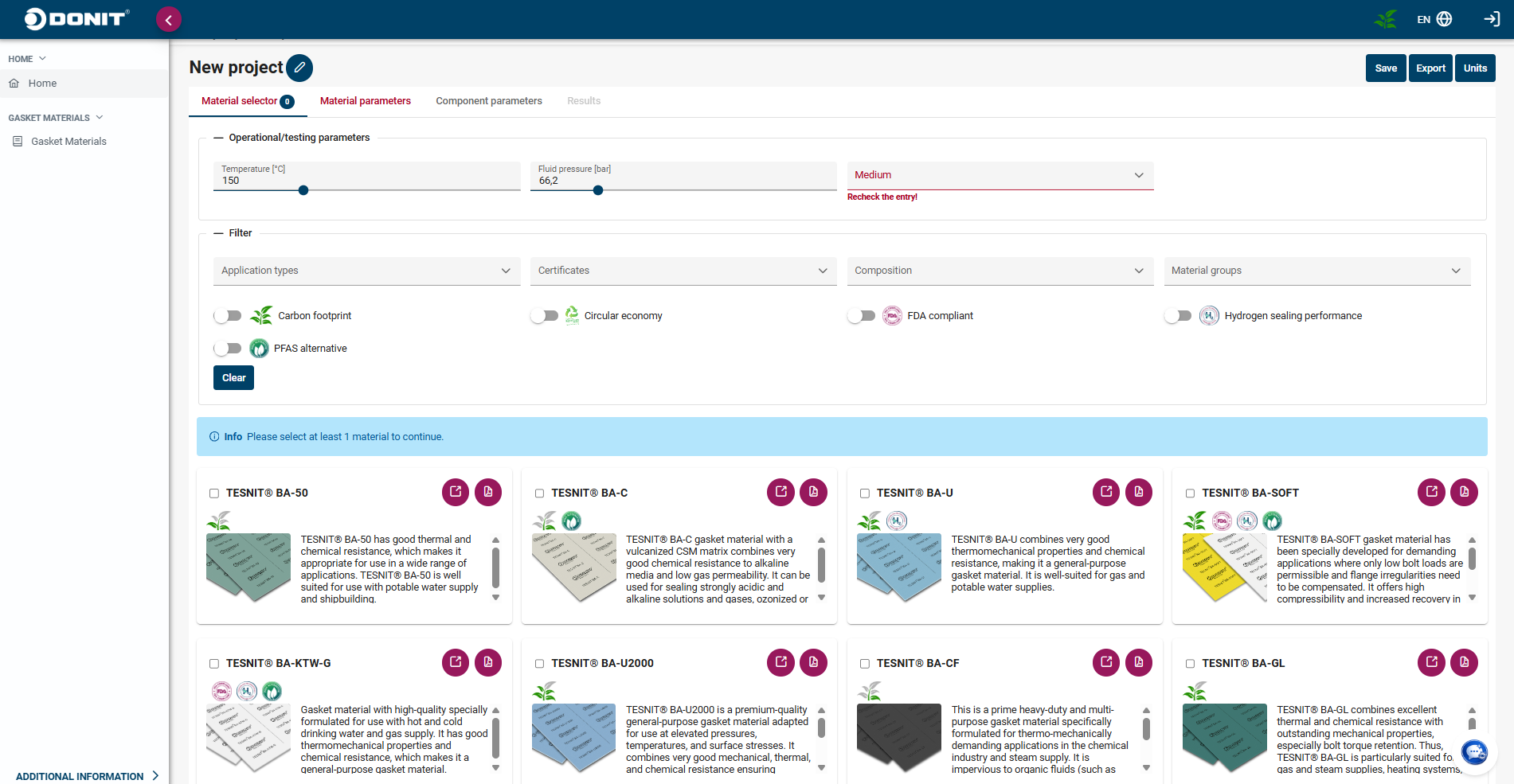This screenshot has height=784, width=1514.
Task: Open the chat support bubble
Action: pos(1474,752)
